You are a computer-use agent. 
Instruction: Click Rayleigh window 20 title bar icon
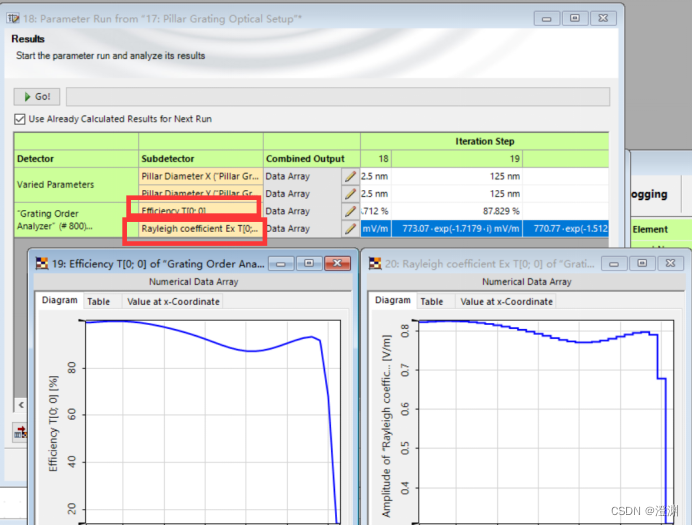(x=375, y=264)
